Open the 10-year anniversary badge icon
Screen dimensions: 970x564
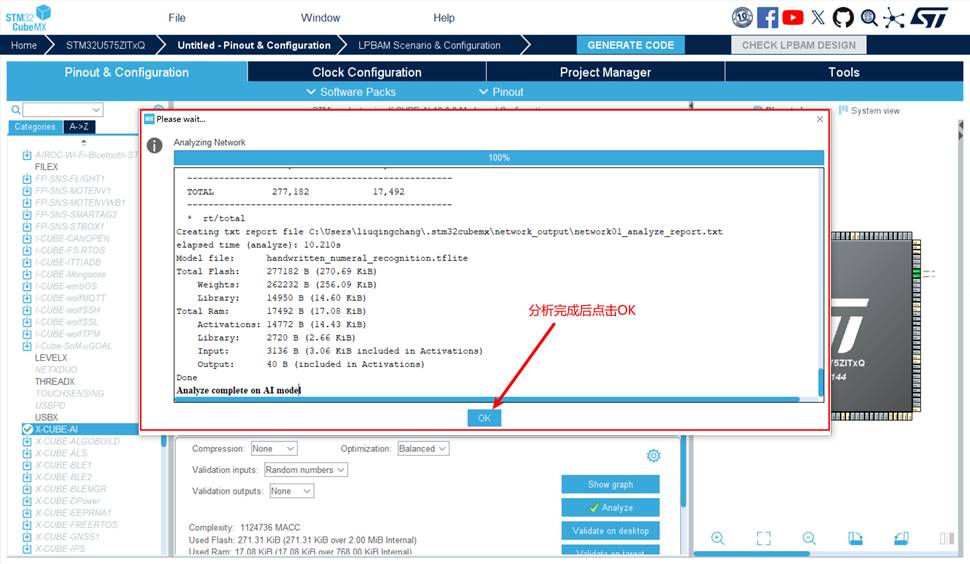pyautogui.click(x=742, y=17)
